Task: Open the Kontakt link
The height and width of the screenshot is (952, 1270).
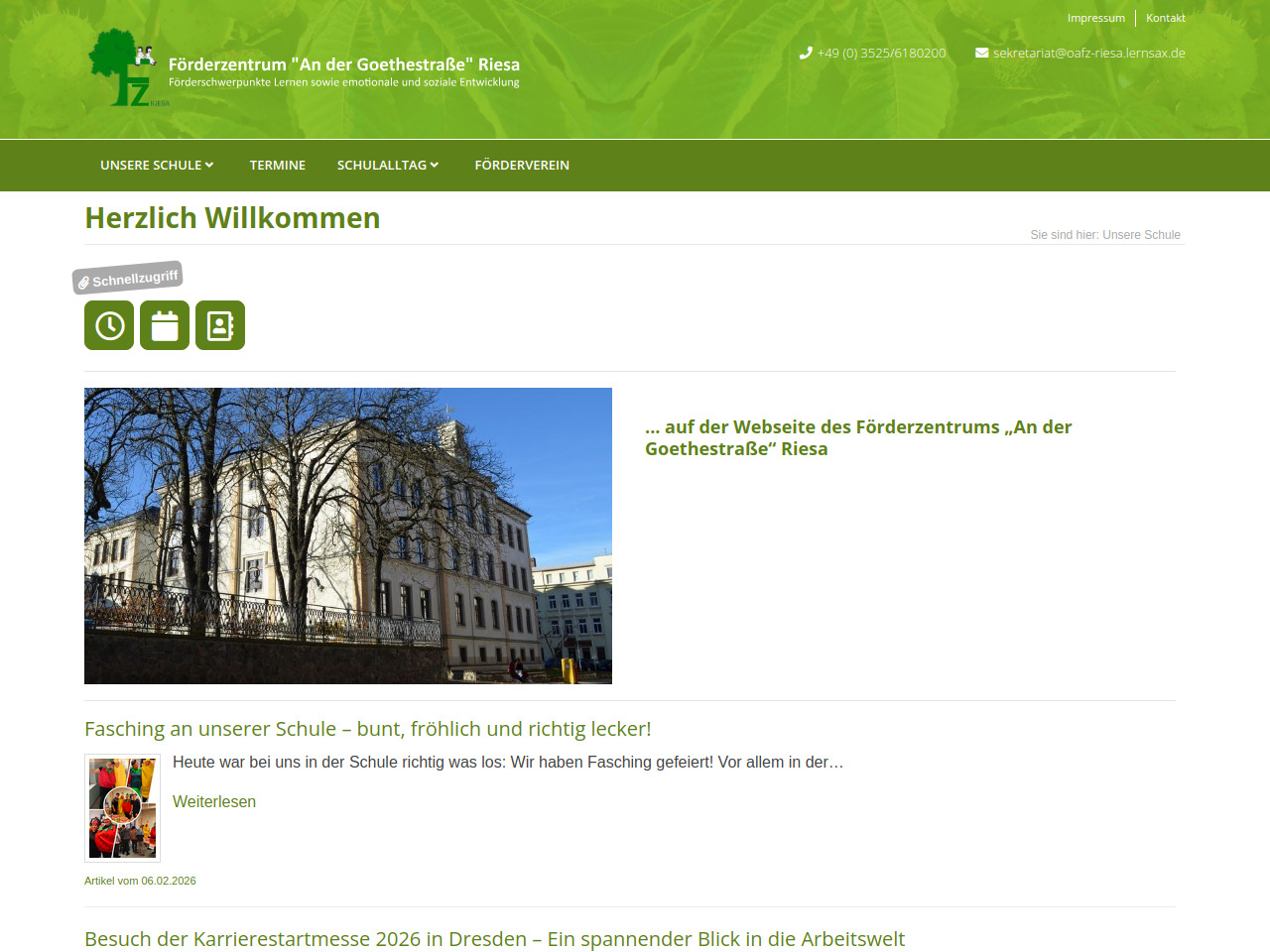Action: [x=1165, y=18]
